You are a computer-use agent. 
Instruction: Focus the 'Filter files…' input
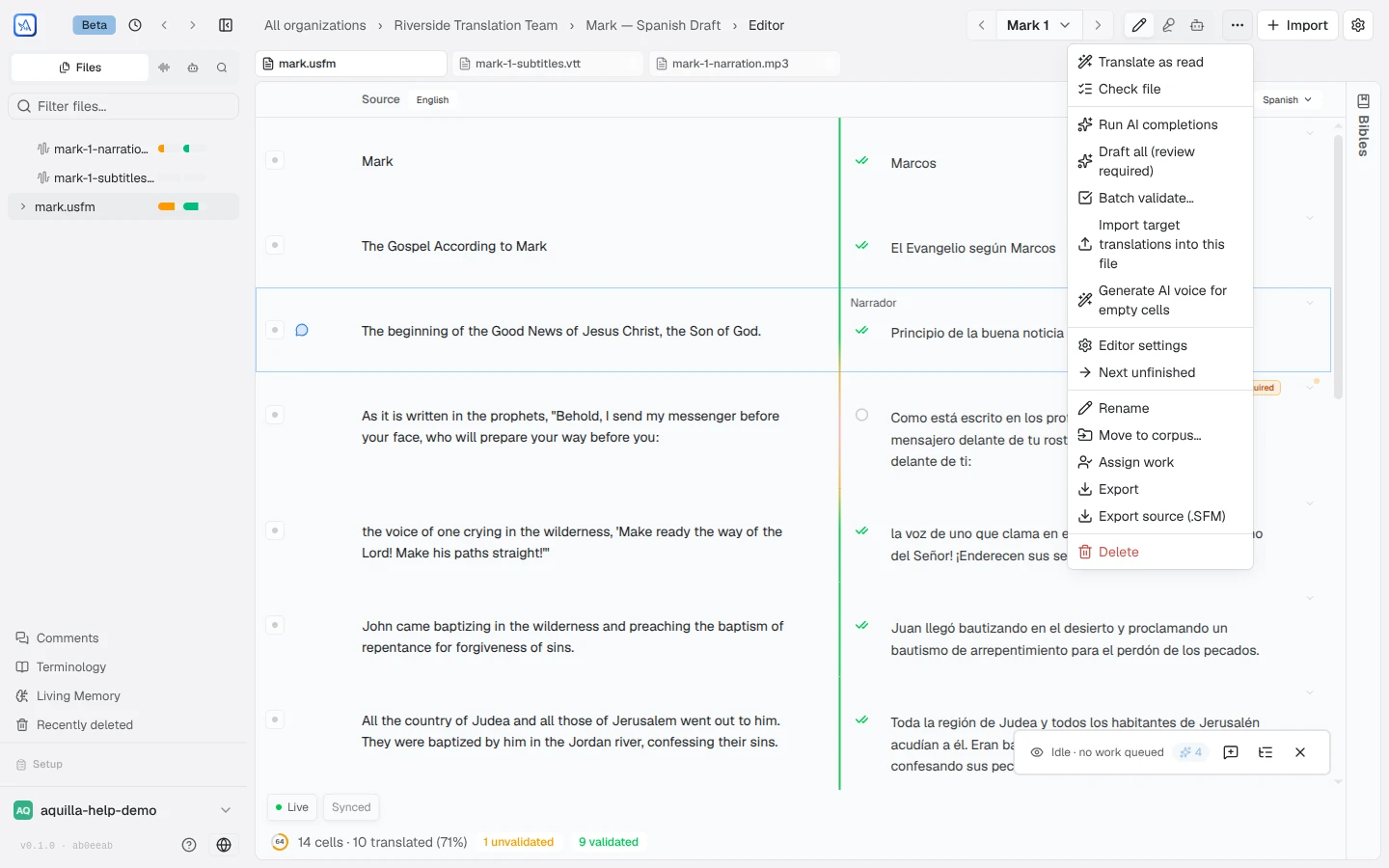(x=123, y=106)
